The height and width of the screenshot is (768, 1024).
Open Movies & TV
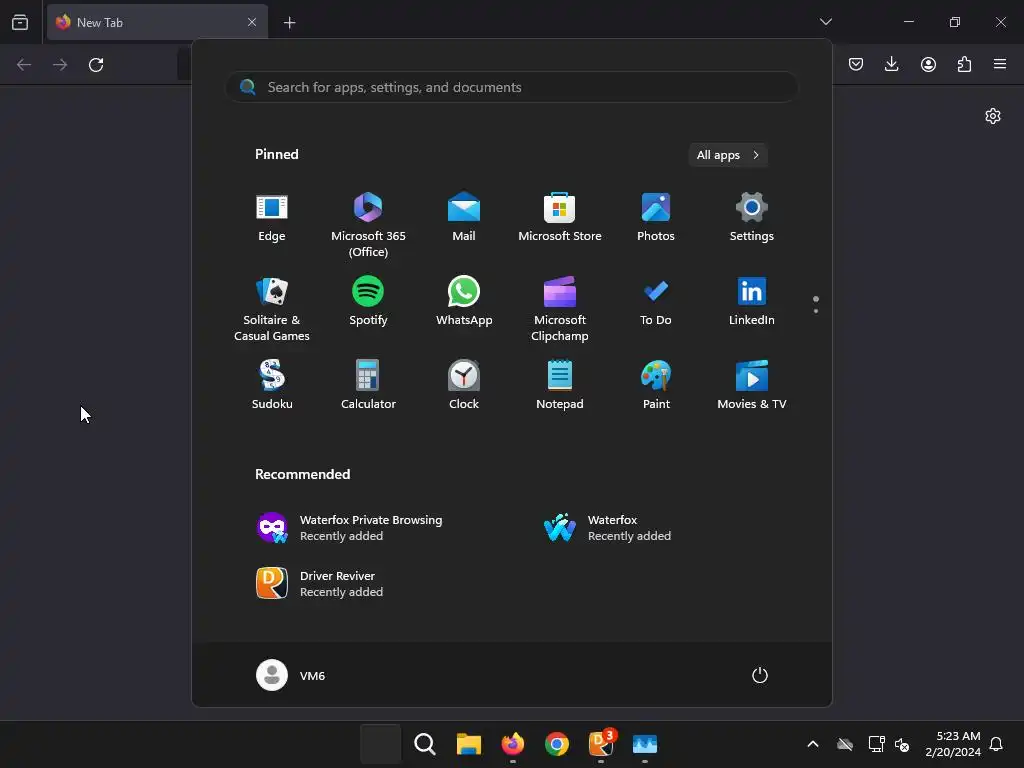coord(752,386)
